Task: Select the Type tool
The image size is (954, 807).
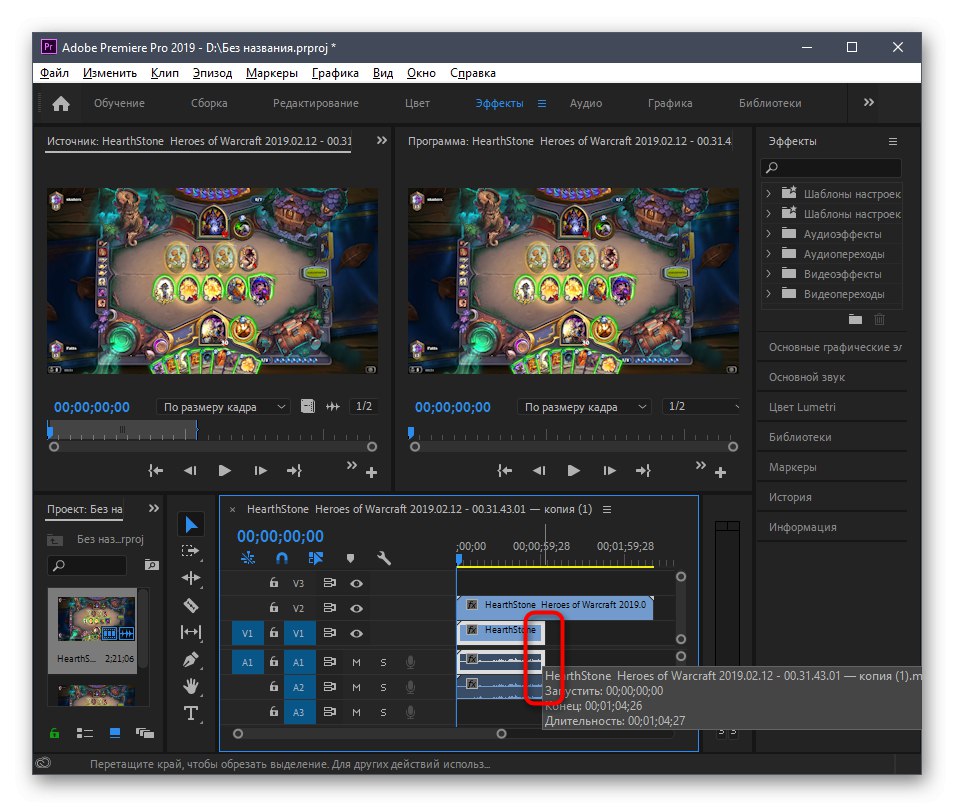Action: (191, 714)
